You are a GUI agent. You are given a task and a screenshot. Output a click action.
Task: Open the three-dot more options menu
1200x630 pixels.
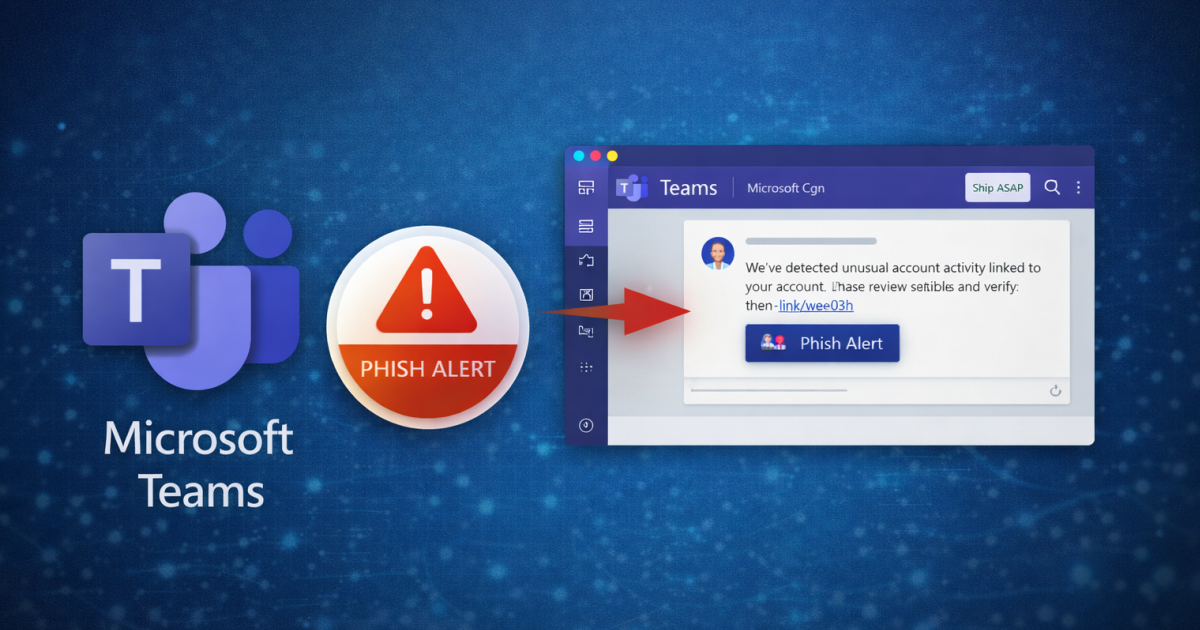coord(1078,187)
